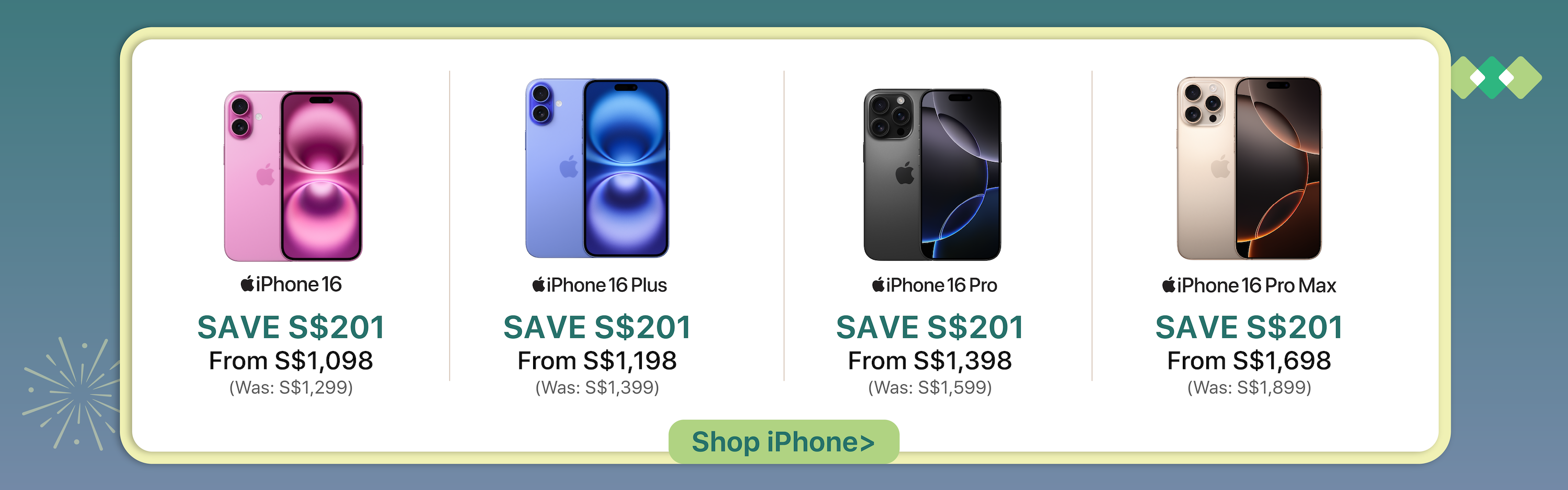Image resolution: width=1568 pixels, height=490 pixels.
Task: Select the gold iPhone 16 Pro Max image
Action: point(1249,168)
